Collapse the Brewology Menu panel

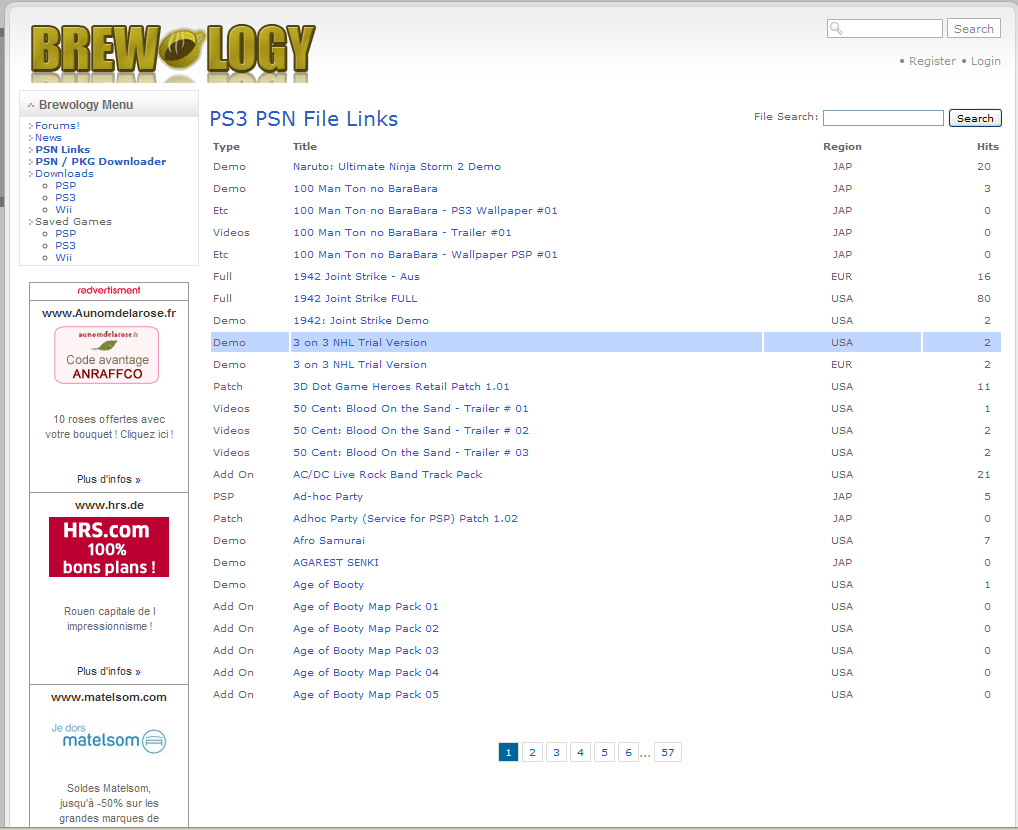pos(31,105)
